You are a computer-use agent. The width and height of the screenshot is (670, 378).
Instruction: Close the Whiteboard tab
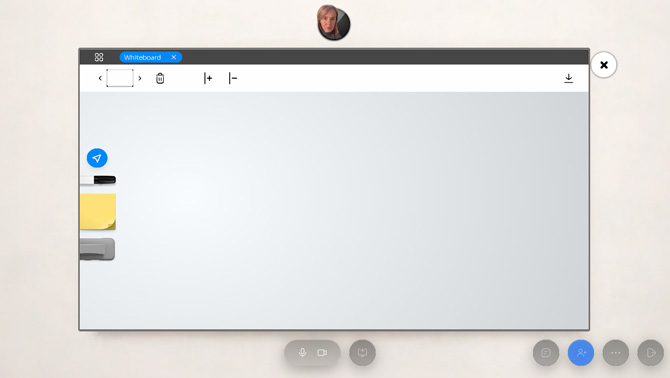point(174,57)
